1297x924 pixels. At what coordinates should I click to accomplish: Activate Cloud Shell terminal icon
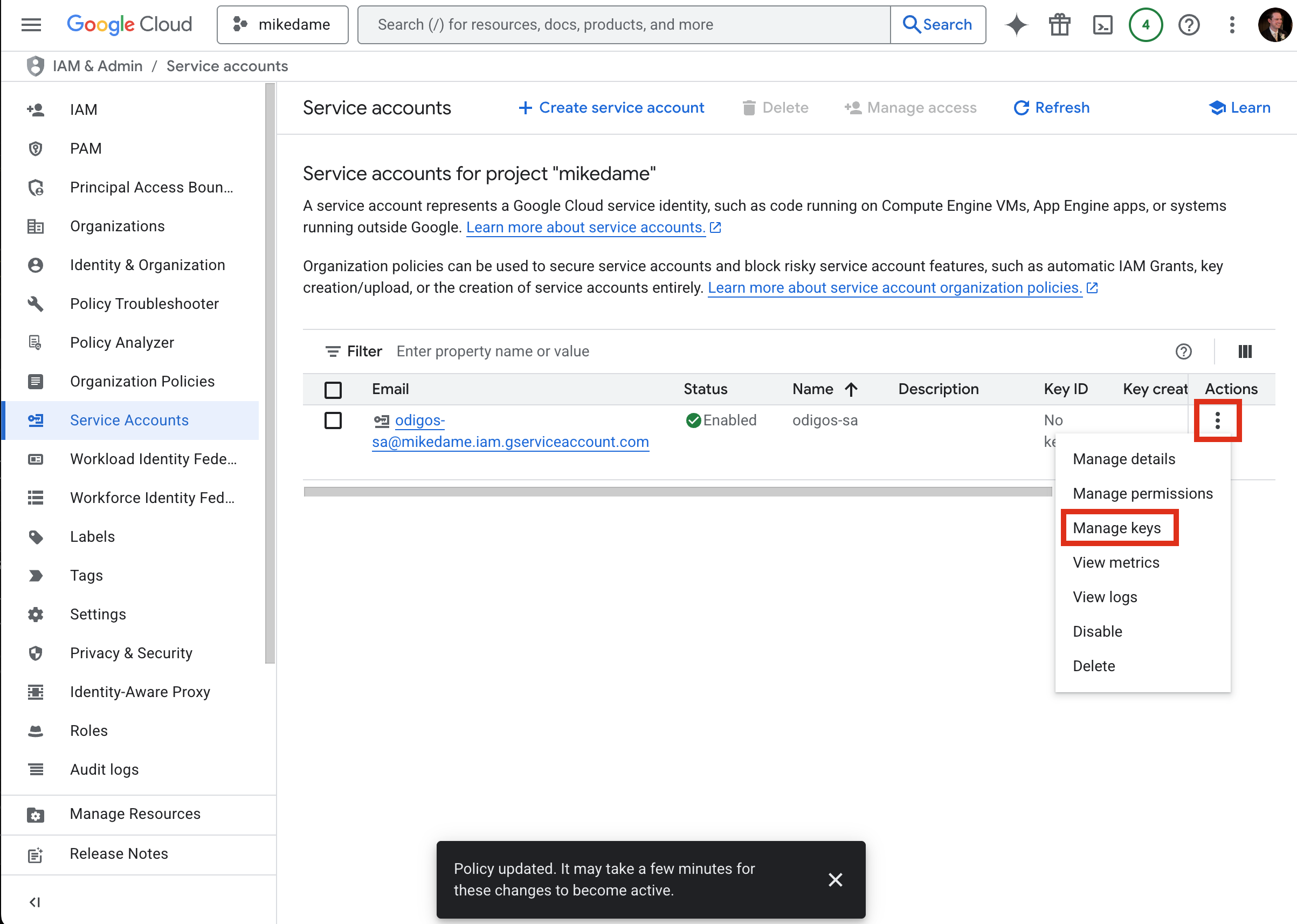(x=1102, y=24)
